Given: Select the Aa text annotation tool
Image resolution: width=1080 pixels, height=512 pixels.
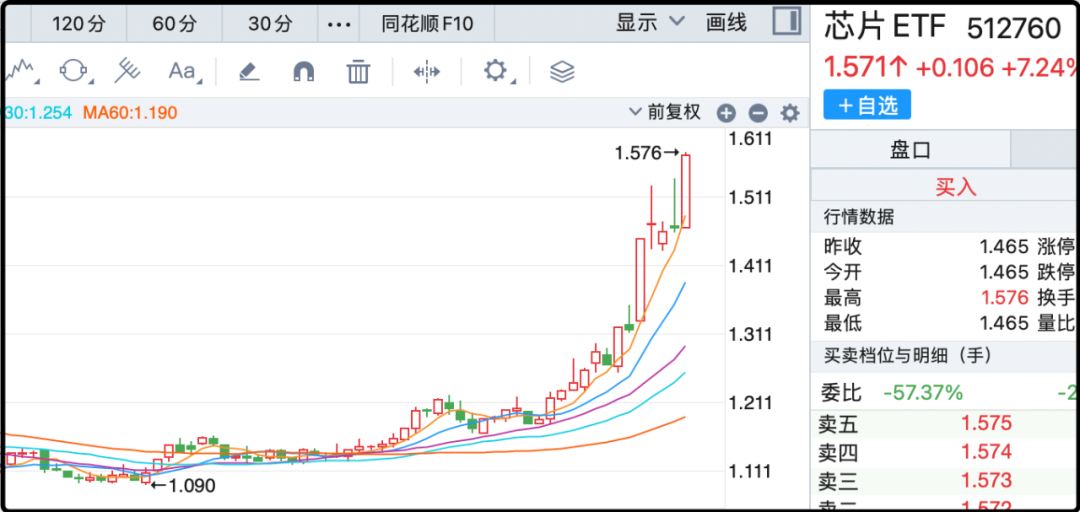Looking at the screenshot, I should 183,72.
